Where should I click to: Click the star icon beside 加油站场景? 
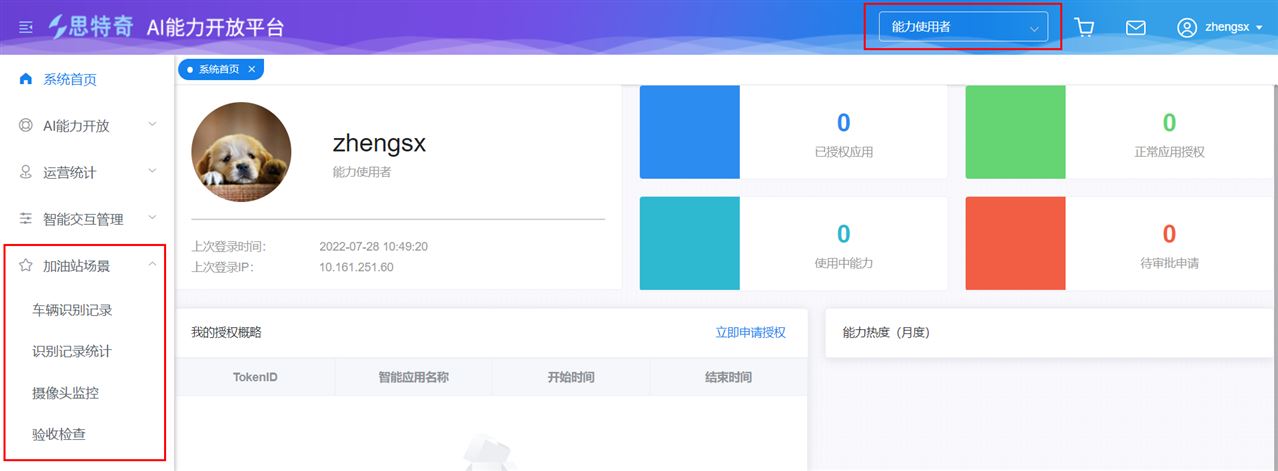[26, 265]
